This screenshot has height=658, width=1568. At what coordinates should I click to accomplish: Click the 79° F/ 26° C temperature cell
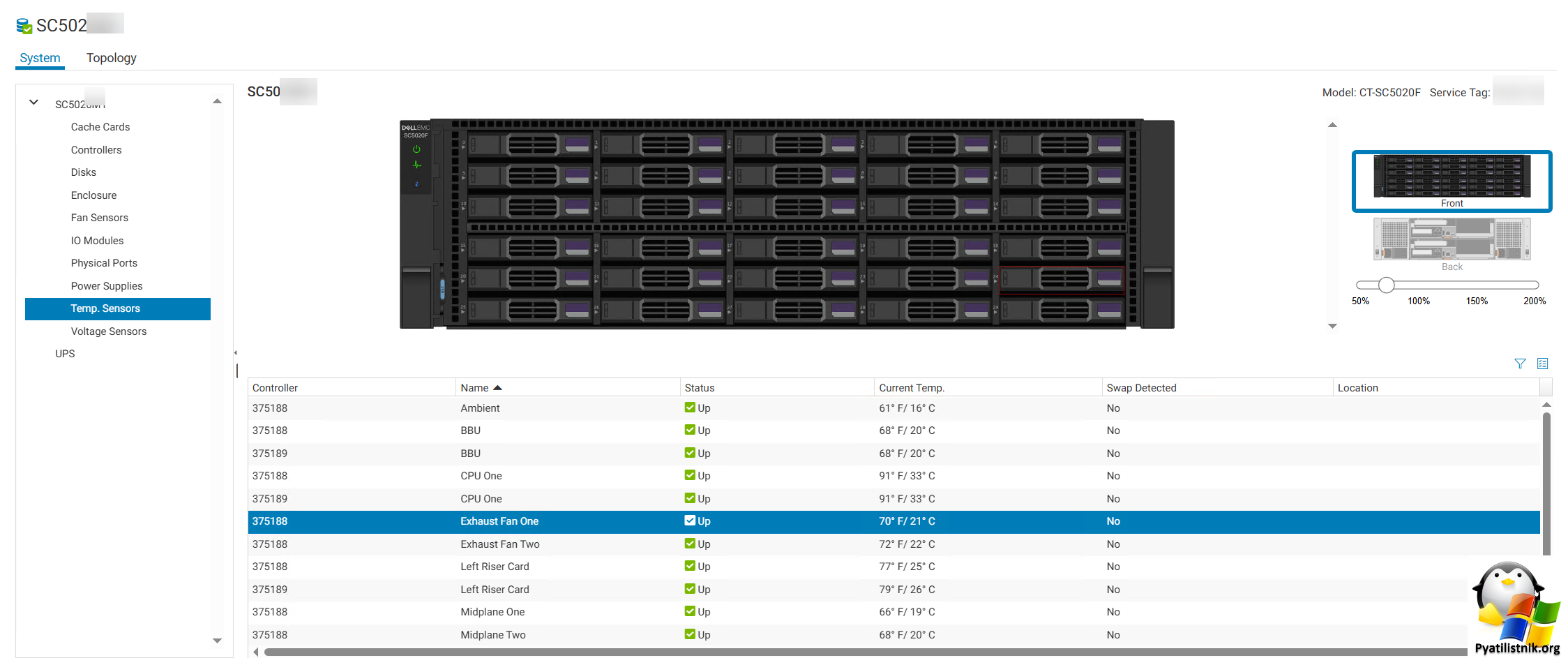coord(907,590)
